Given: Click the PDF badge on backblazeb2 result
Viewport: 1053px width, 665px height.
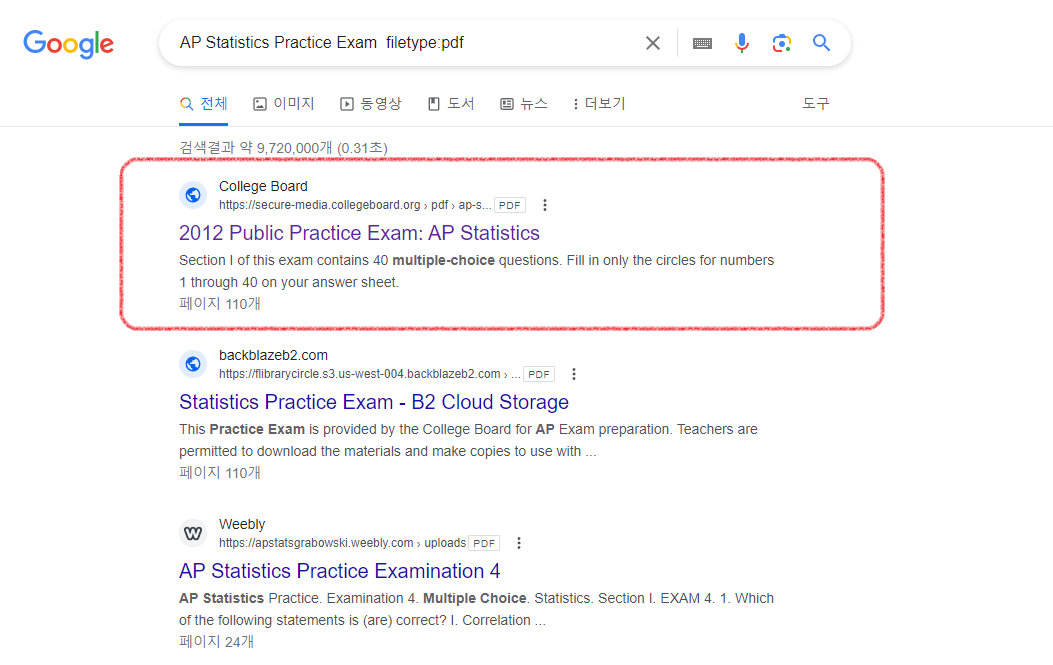Looking at the screenshot, I should coord(539,374).
